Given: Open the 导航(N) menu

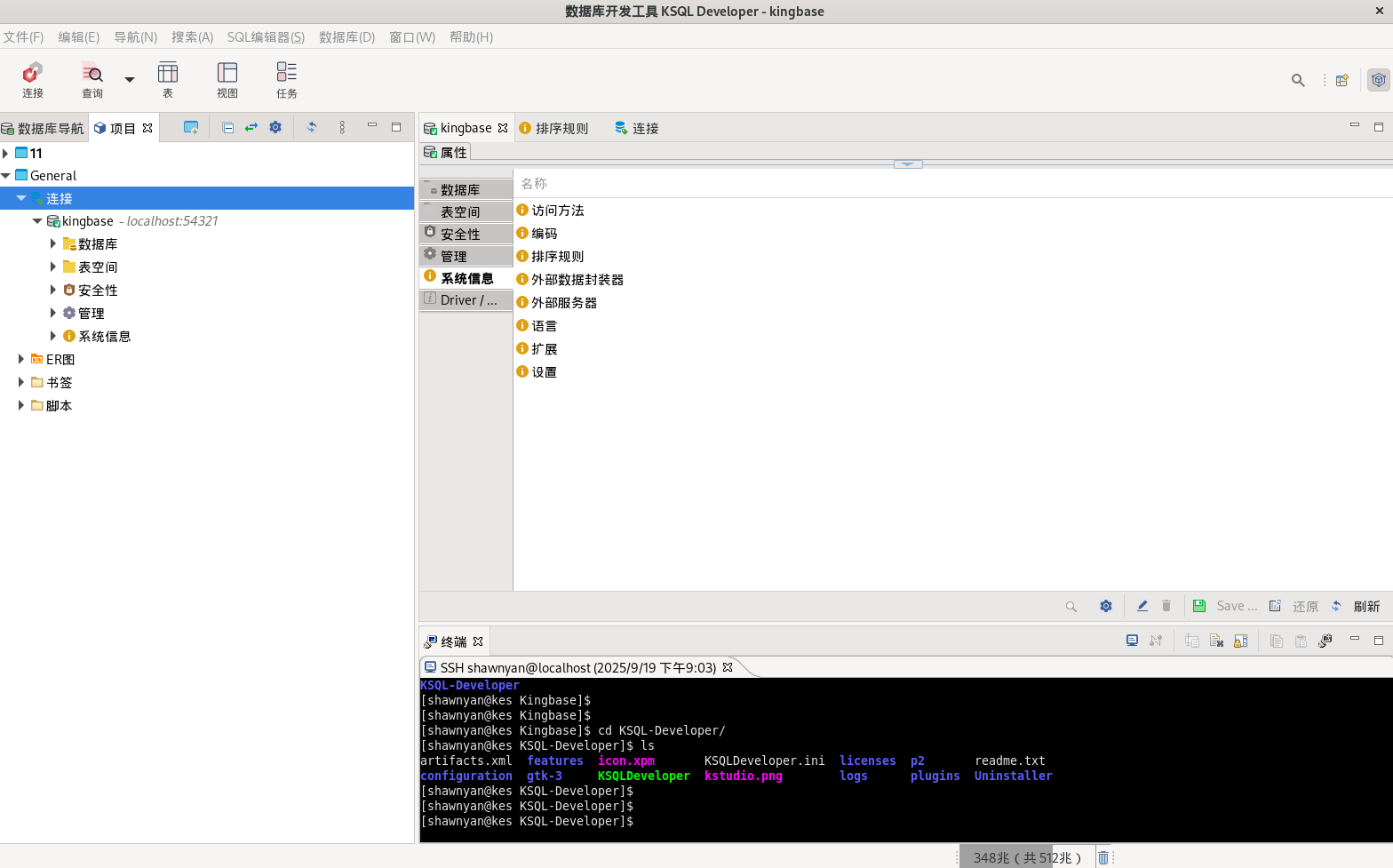Looking at the screenshot, I should [135, 37].
